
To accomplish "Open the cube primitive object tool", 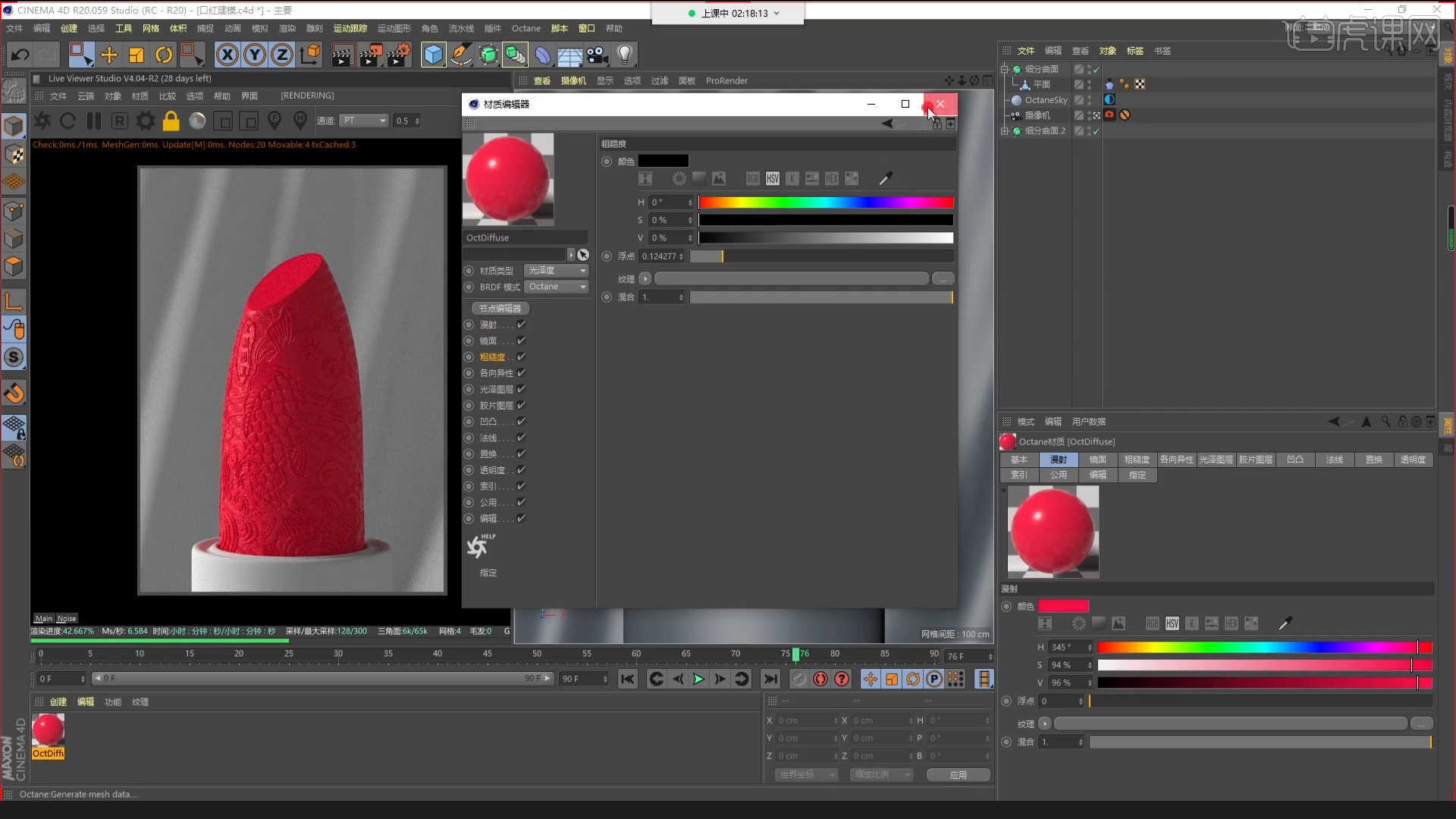I will (x=433, y=55).
